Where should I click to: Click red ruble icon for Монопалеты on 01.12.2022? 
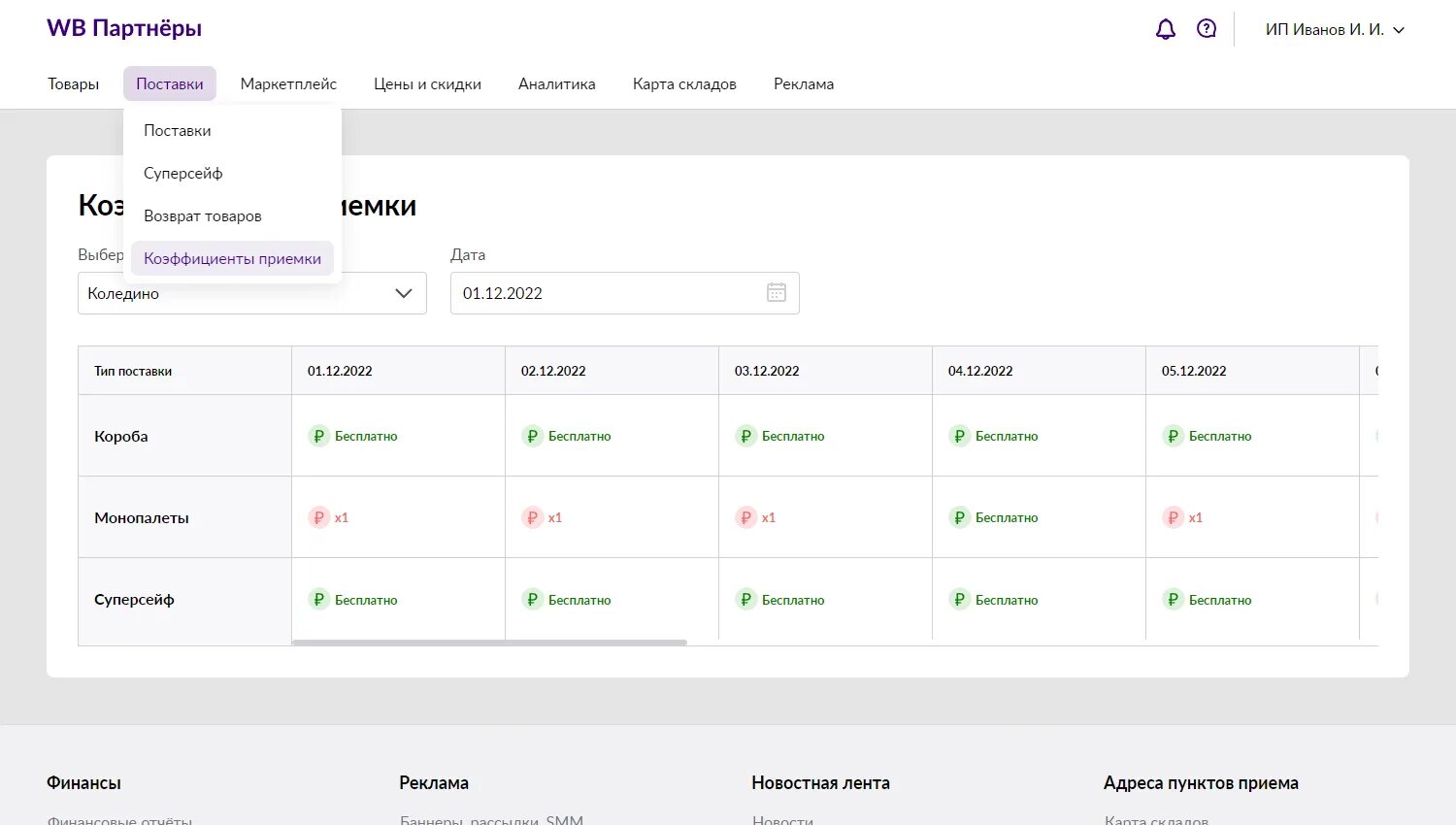coord(318,517)
